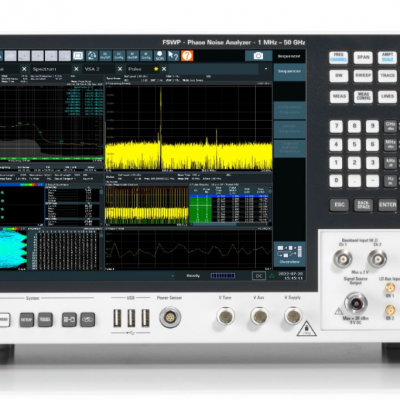Push the FREQ CHANNEL hardkey
Viewport: 400px width, 400px height.
pyautogui.click(x=338, y=57)
